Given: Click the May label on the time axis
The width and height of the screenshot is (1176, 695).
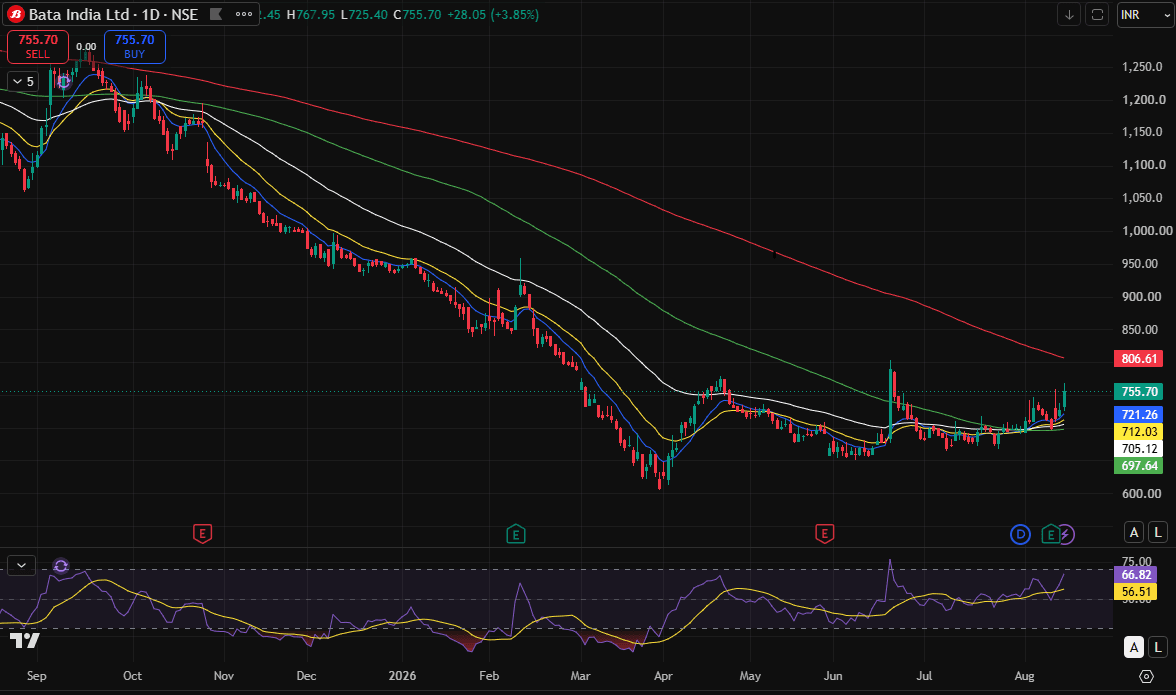Looking at the screenshot, I should [x=750, y=676].
